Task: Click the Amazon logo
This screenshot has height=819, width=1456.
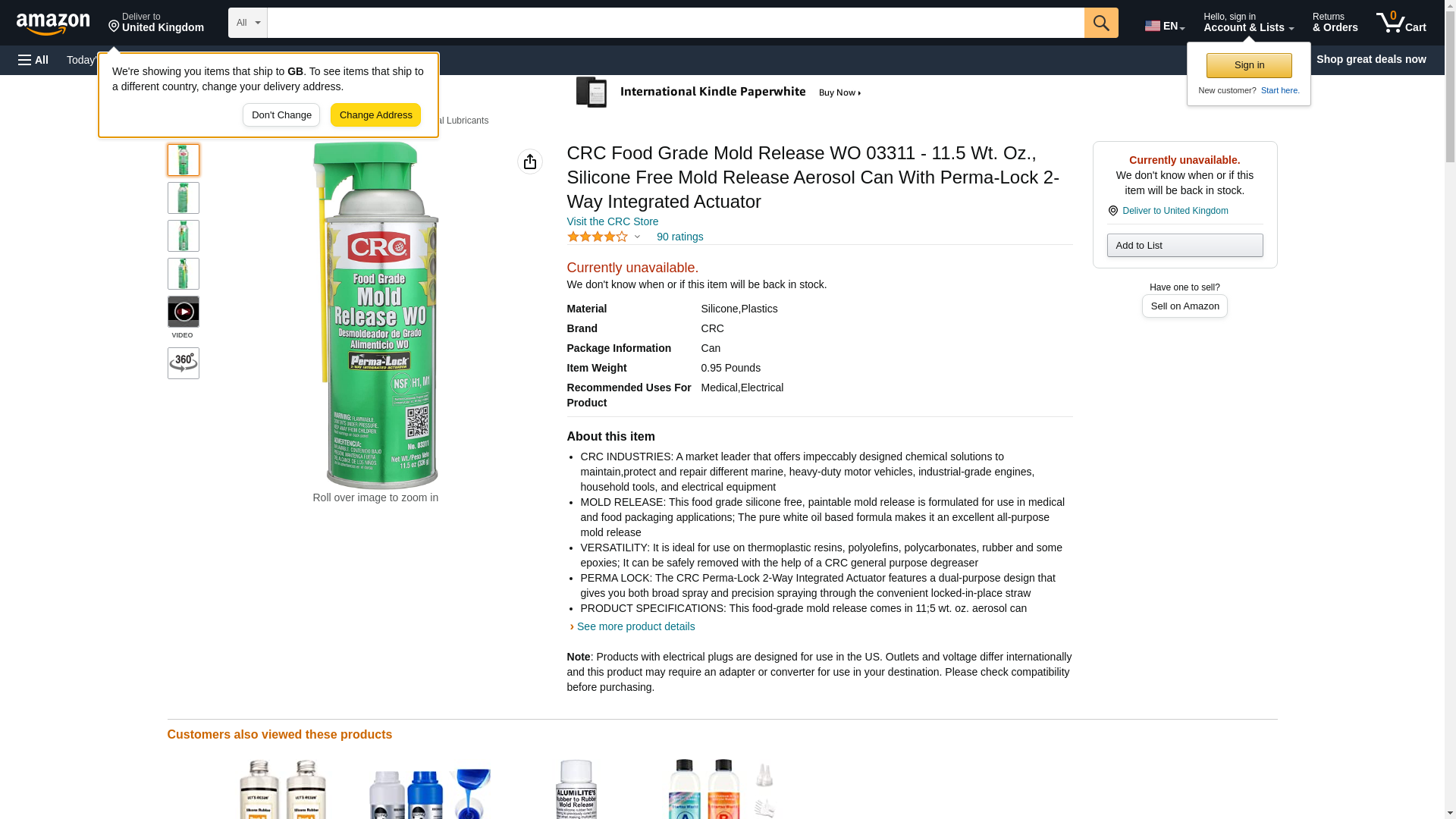Action: [x=53, y=24]
